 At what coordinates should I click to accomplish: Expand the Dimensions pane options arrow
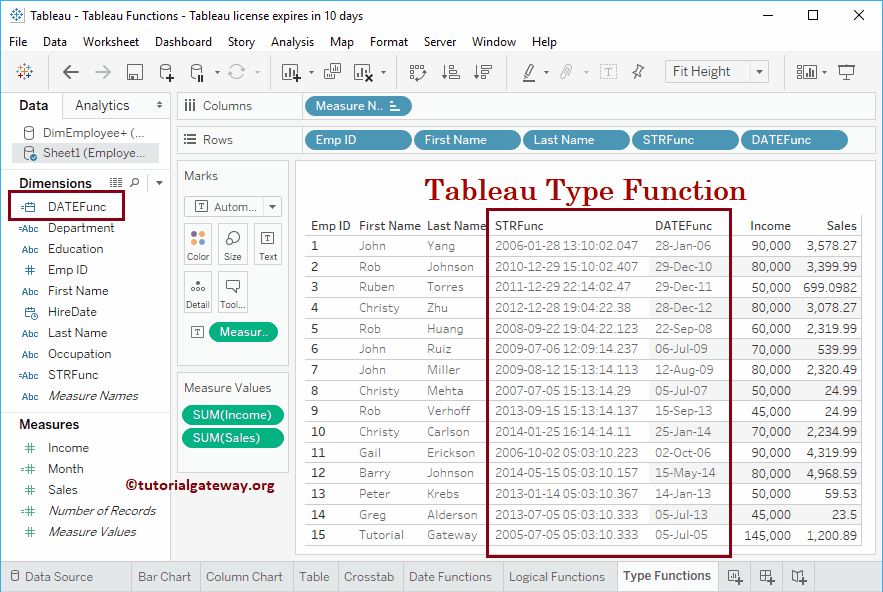point(158,183)
